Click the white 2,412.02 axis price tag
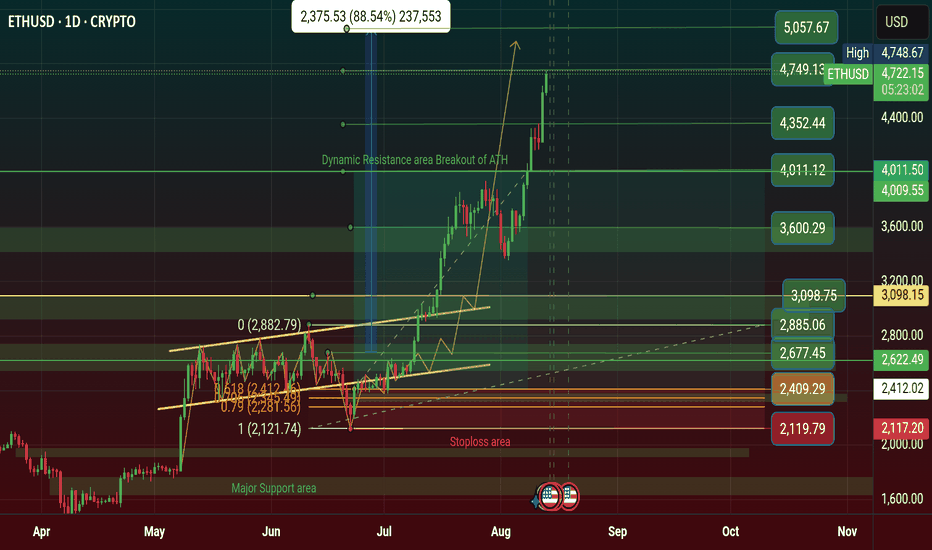The height and width of the screenshot is (550, 932). tap(901, 389)
